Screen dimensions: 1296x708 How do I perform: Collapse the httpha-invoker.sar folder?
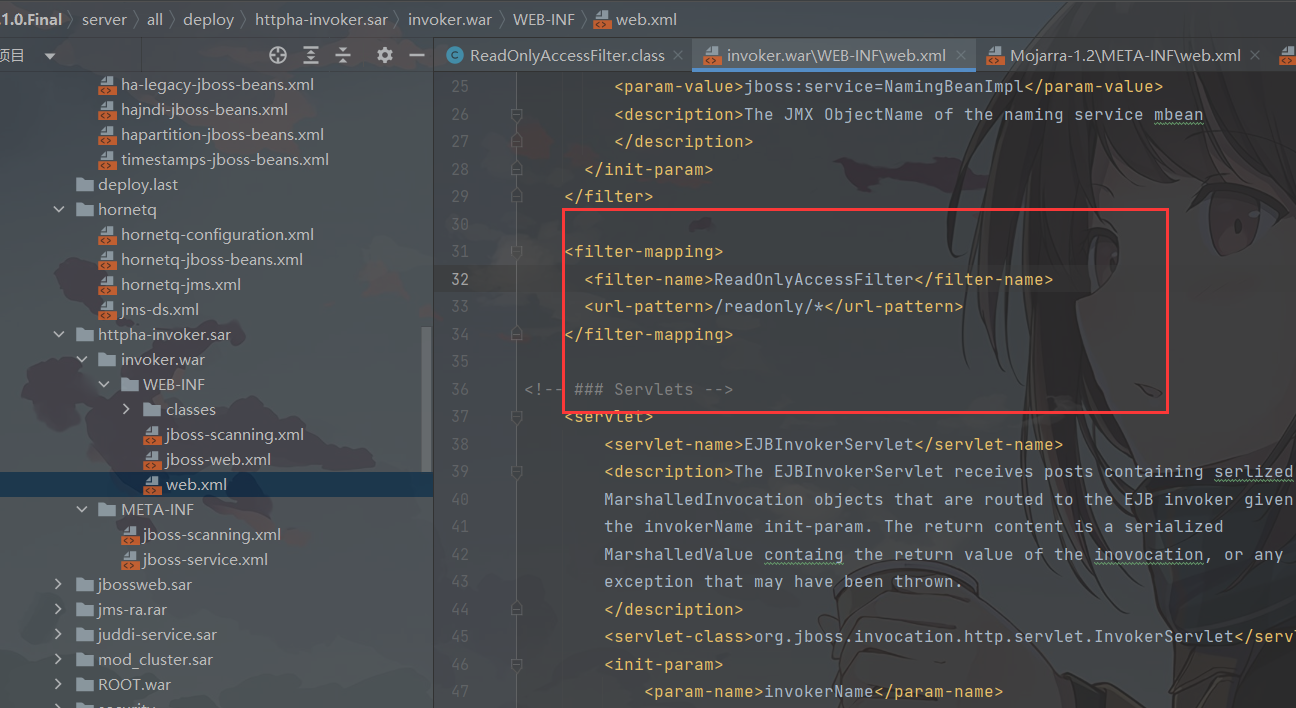[x=59, y=335]
